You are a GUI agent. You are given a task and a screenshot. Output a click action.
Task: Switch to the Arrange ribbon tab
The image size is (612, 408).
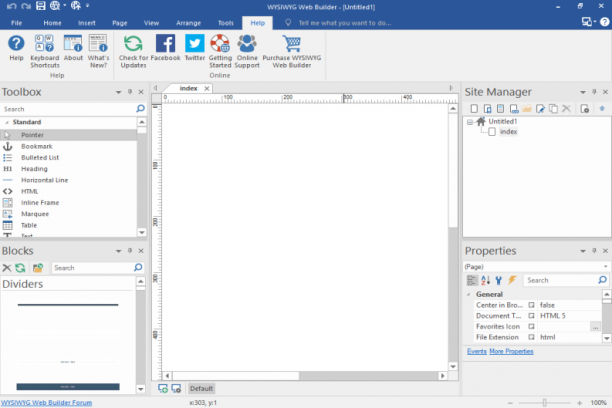pos(188,23)
